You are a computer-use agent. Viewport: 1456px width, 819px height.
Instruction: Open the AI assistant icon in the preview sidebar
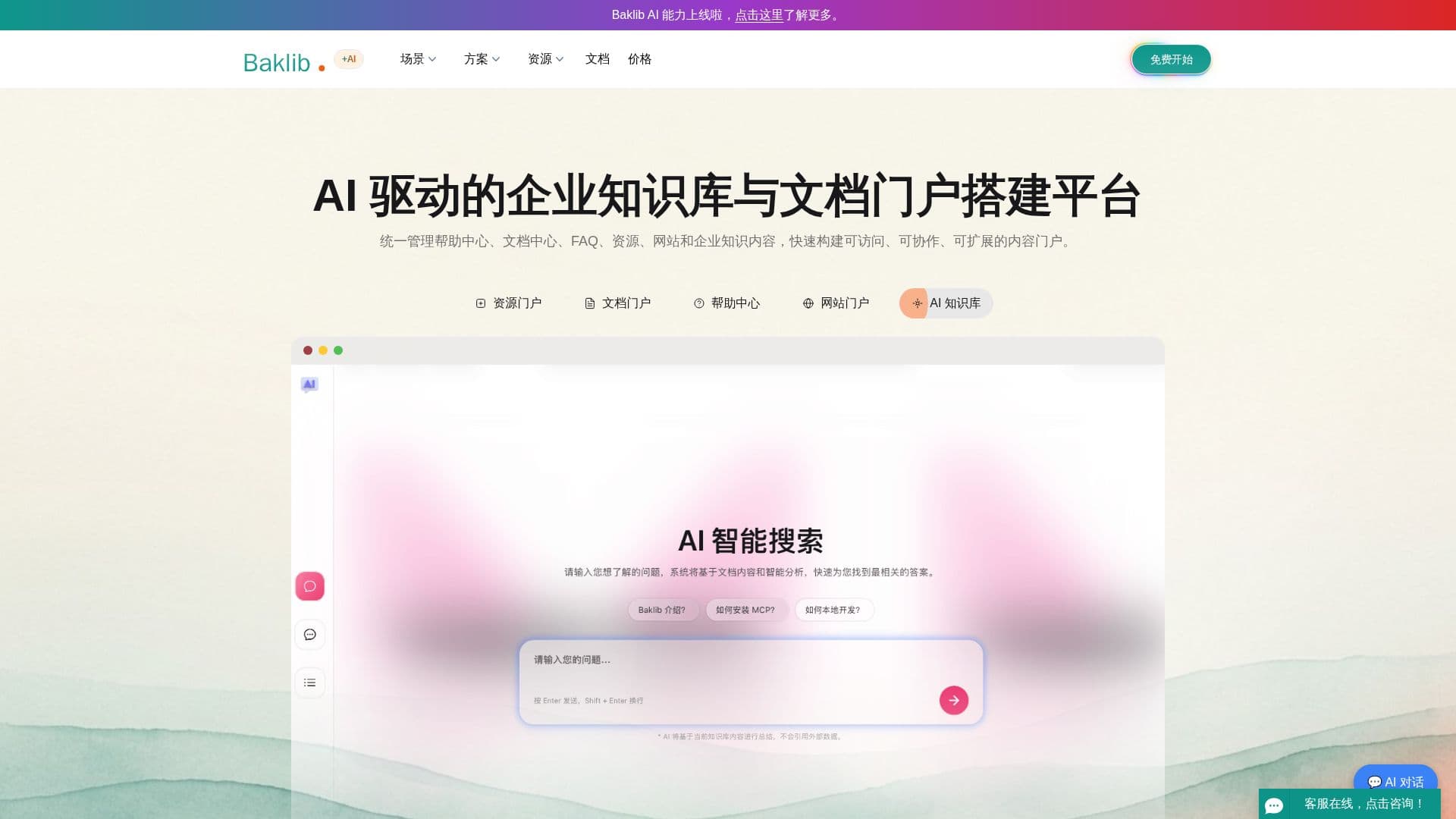pos(309,385)
